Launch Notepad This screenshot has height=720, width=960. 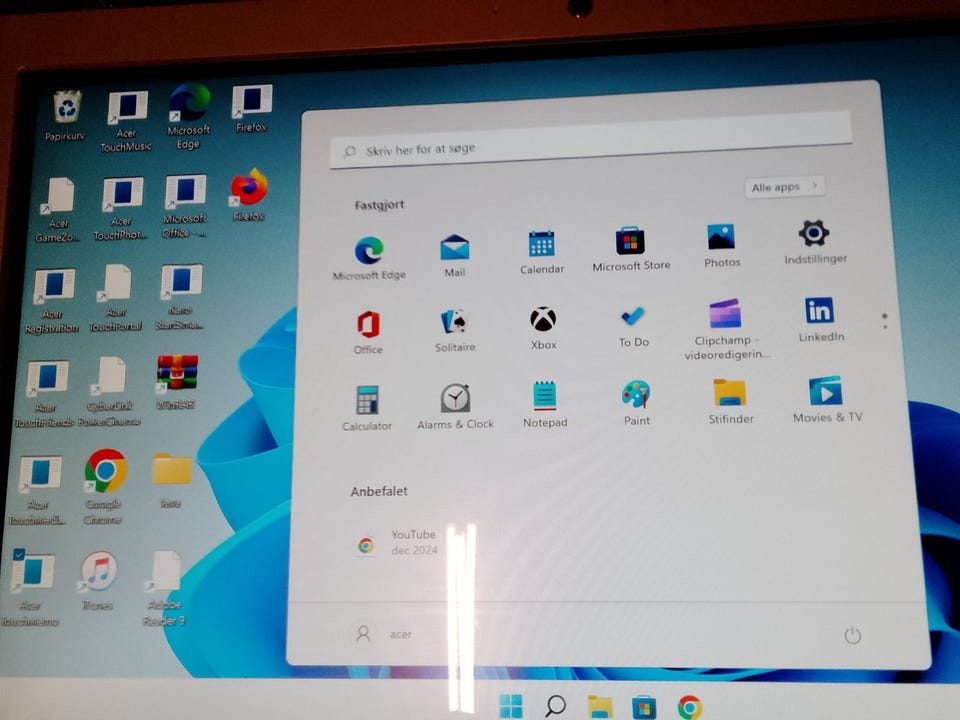(544, 404)
